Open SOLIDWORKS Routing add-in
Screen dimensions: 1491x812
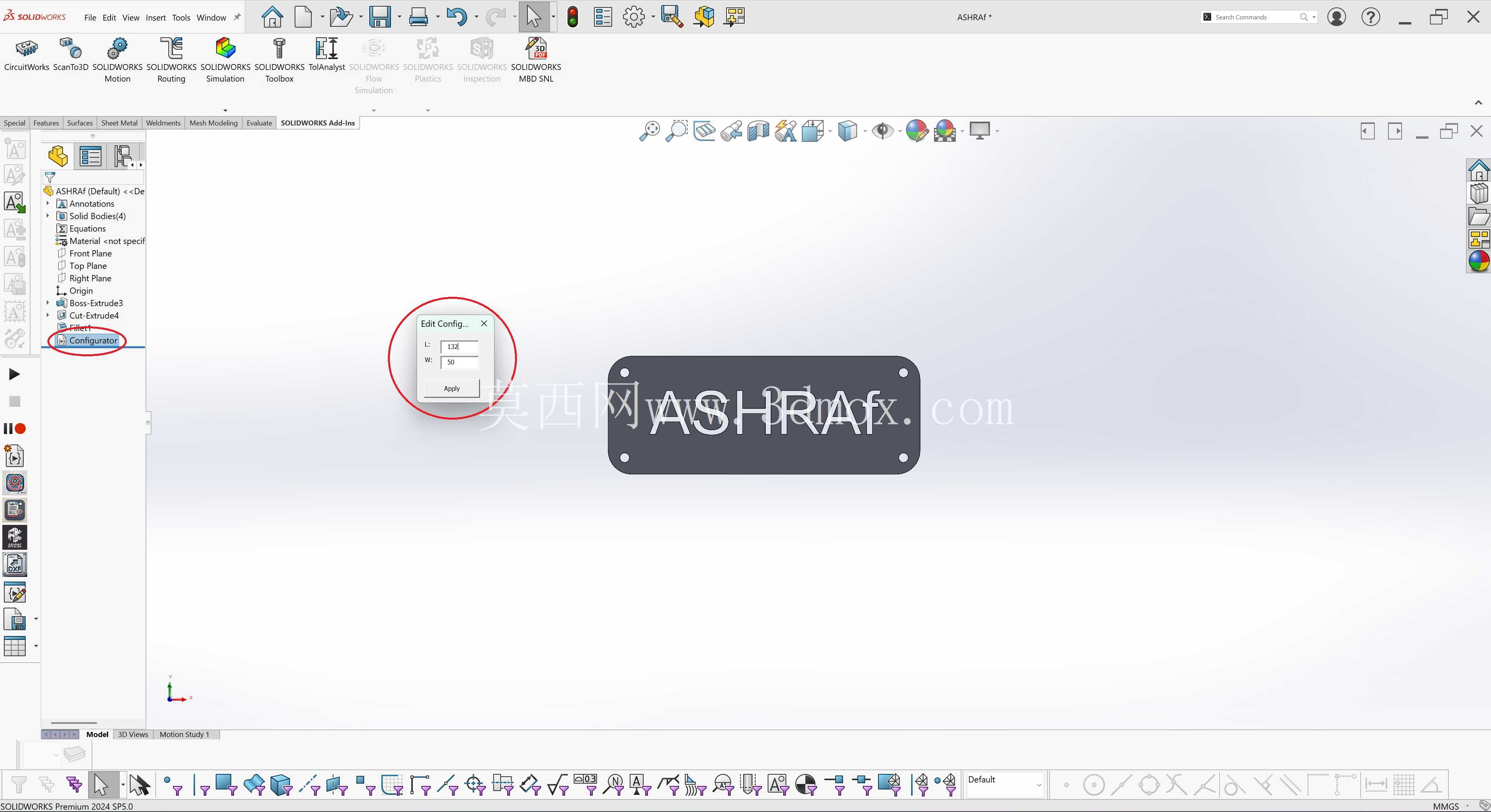pyautogui.click(x=171, y=61)
